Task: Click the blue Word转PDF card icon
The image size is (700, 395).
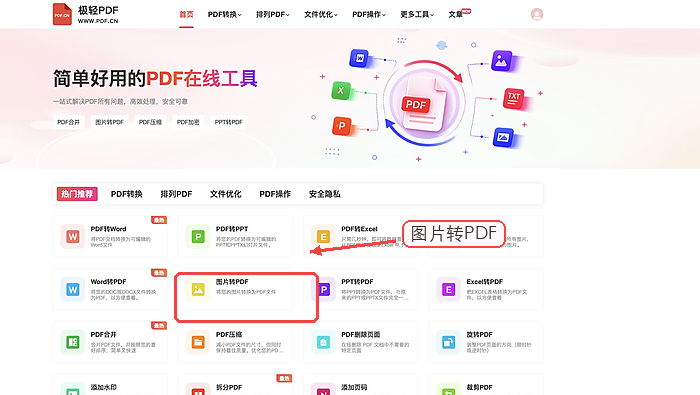Action: pyautogui.click(x=73, y=289)
